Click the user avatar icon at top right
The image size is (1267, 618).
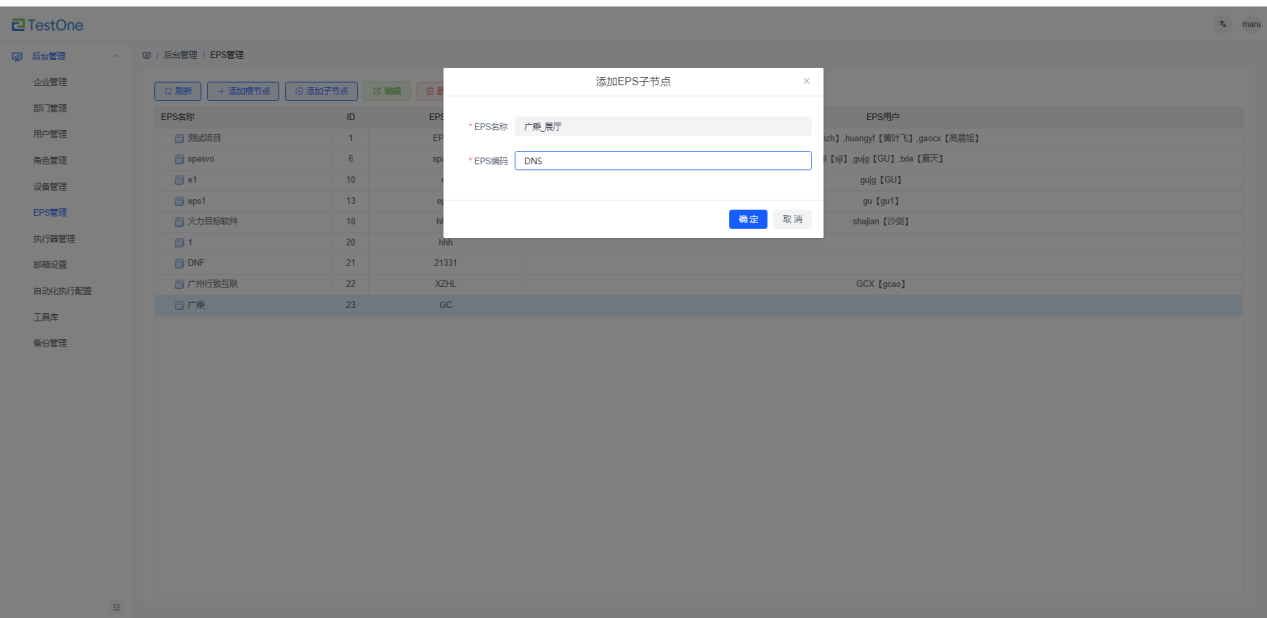1222,24
